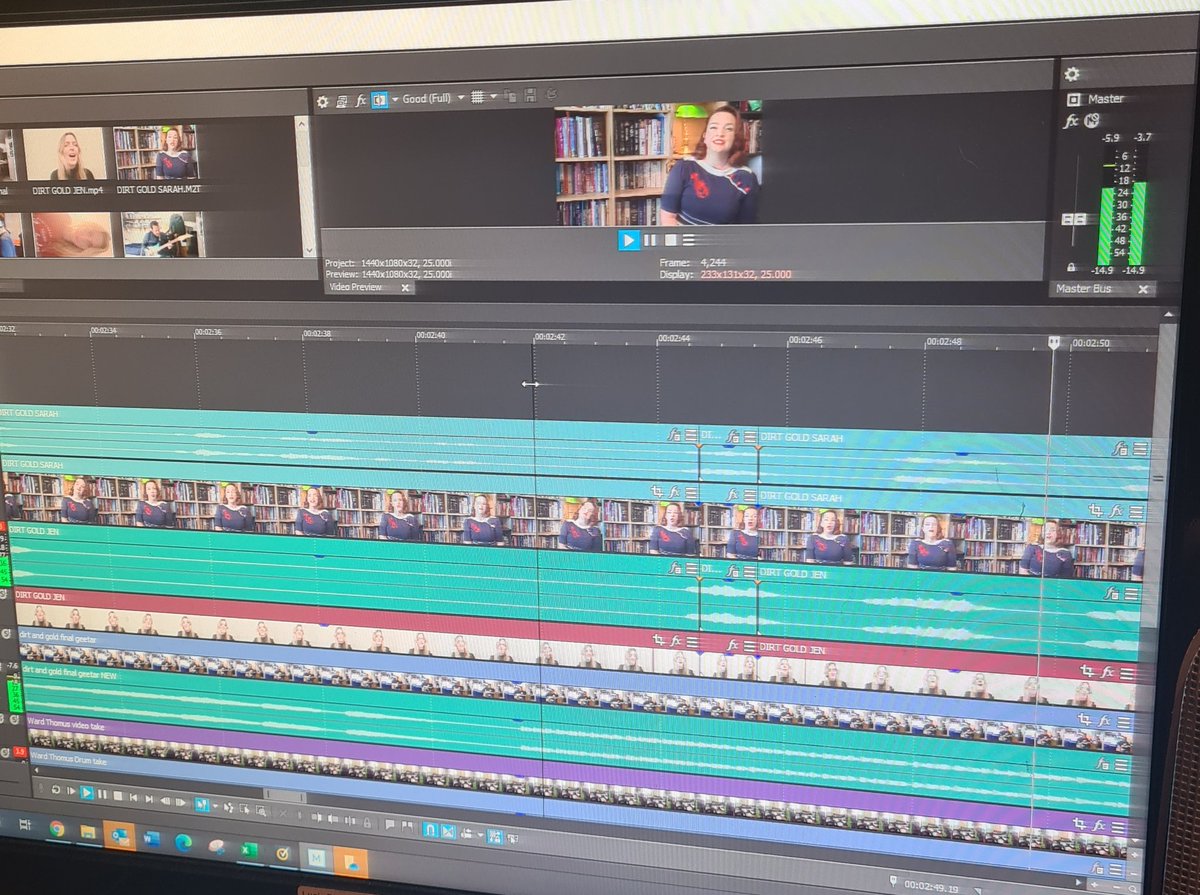Toggle the Master fader channel lock

coord(1072,268)
